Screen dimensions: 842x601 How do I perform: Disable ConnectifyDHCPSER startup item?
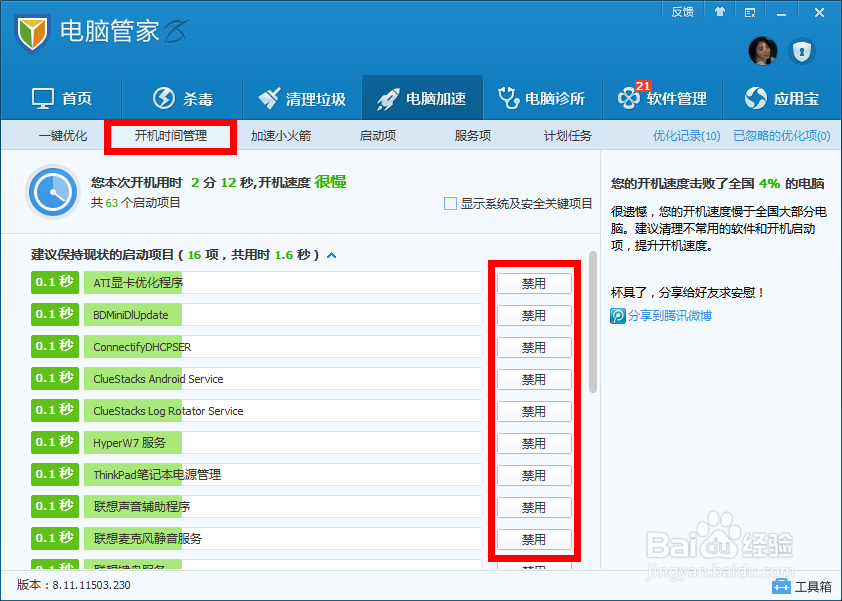534,347
